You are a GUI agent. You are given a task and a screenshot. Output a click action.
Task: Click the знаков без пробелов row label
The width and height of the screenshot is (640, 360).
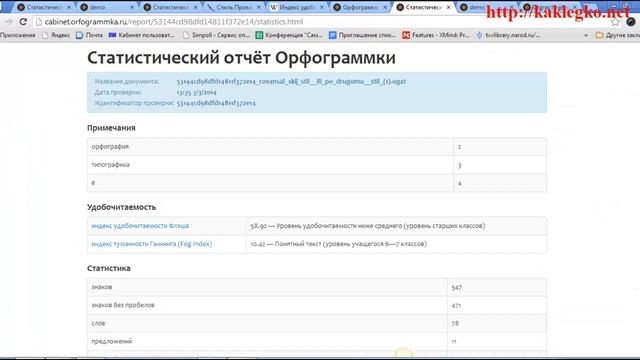[123, 305]
